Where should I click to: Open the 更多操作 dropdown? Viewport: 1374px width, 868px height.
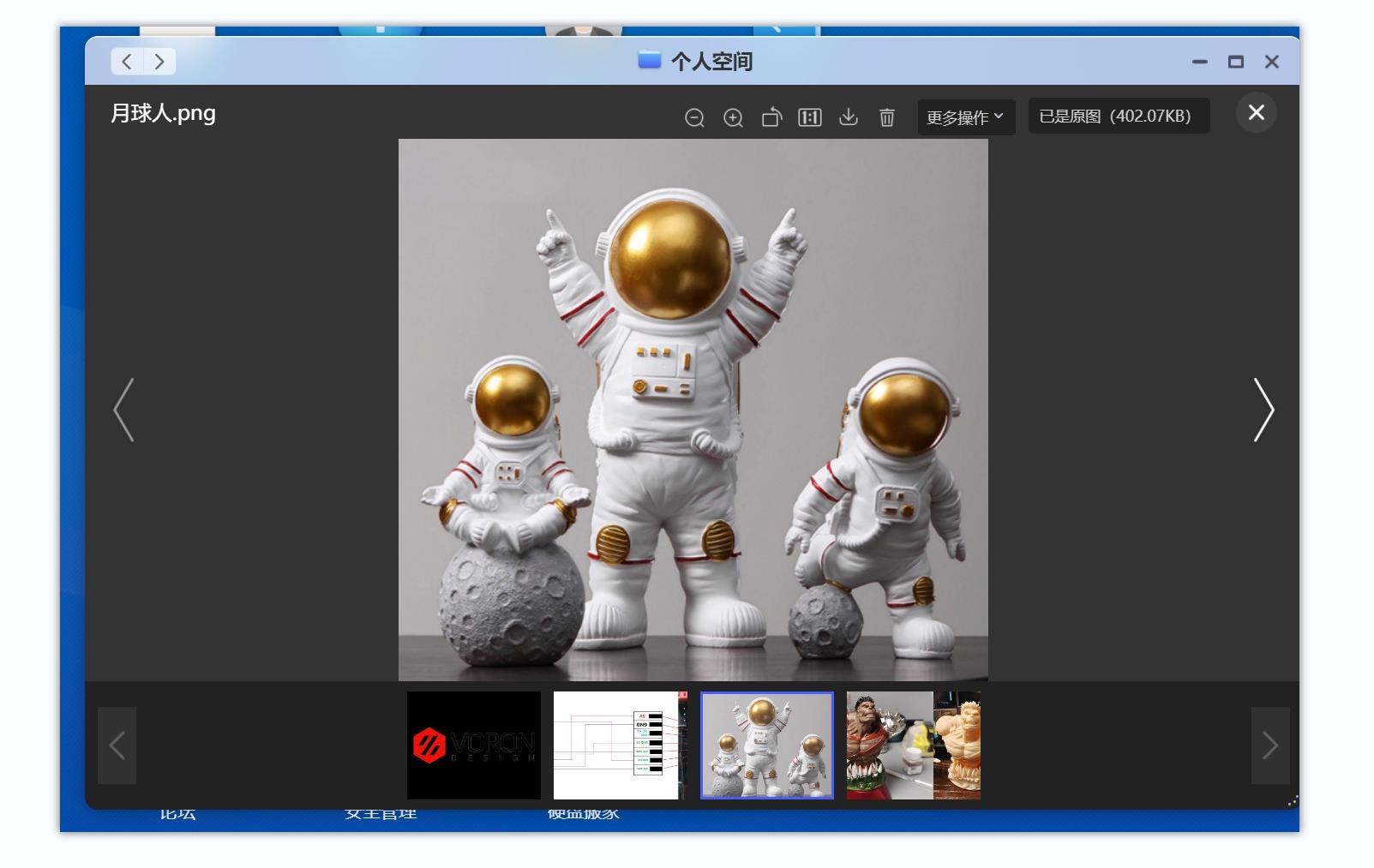click(965, 117)
